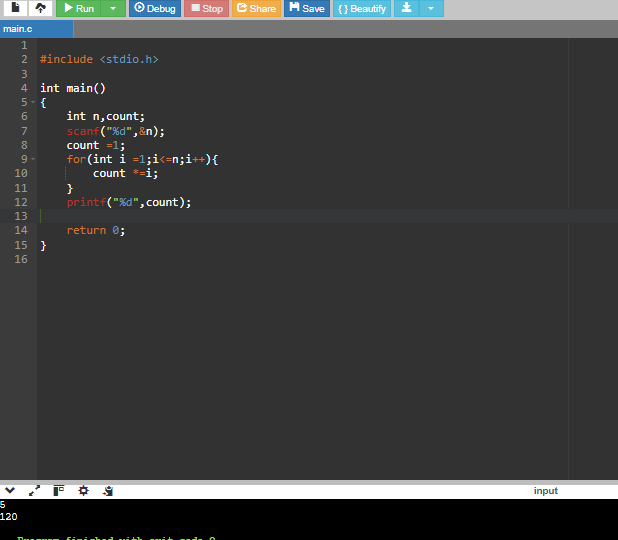The width and height of the screenshot is (618, 540).
Task: Click the printf statement on line 12
Action: (129, 202)
